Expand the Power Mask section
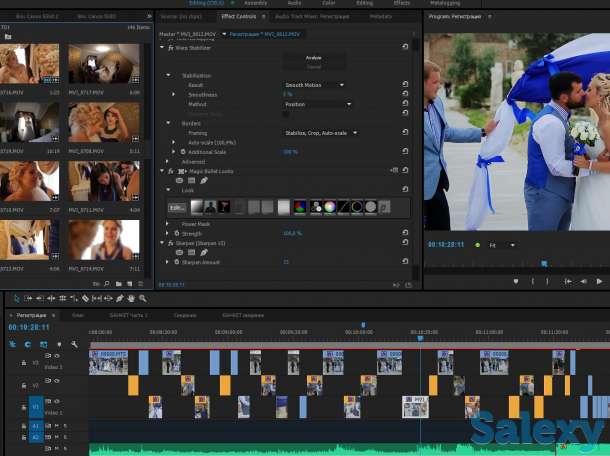 click(168, 224)
